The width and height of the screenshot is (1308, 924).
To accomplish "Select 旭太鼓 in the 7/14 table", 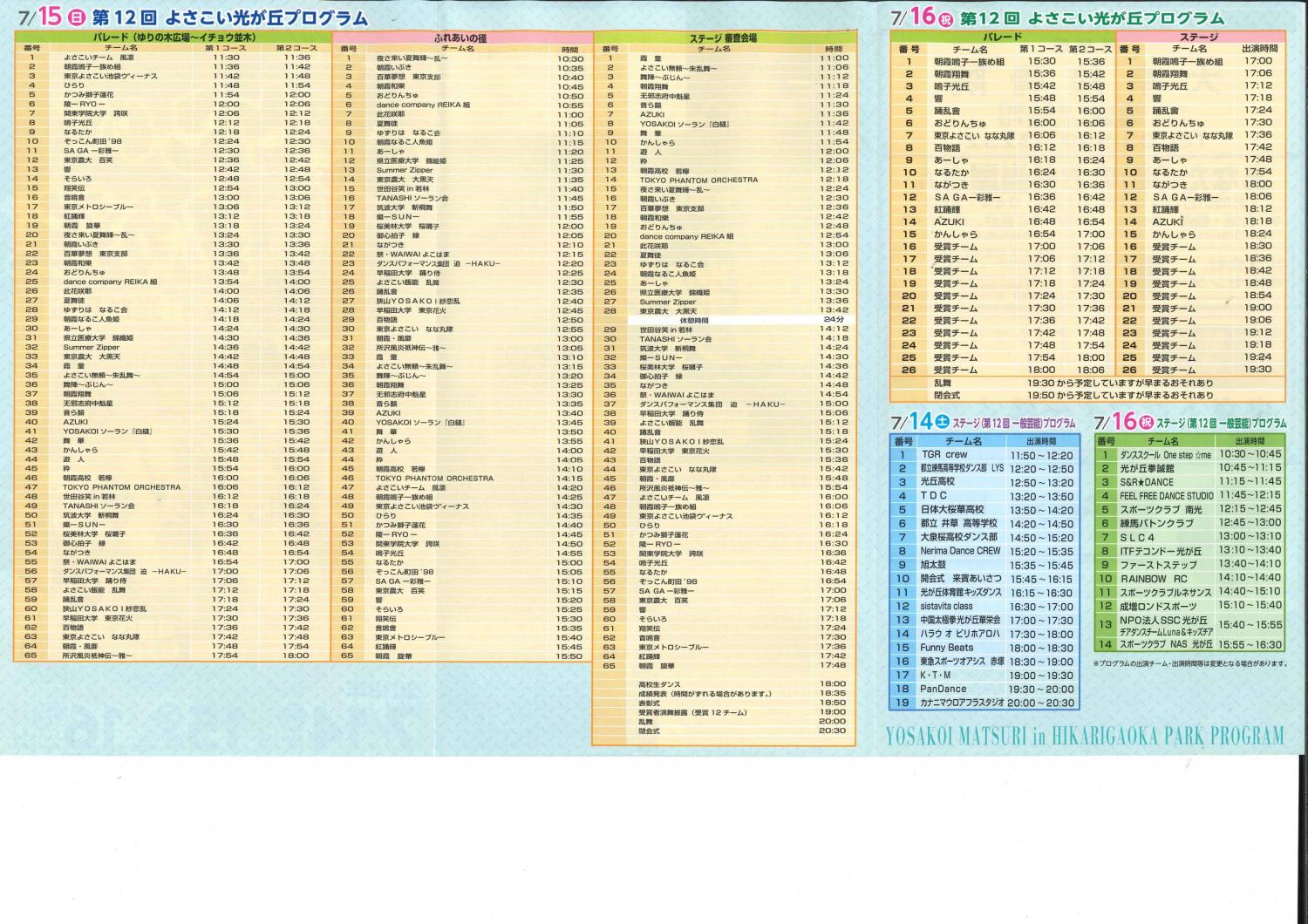I will pos(935,565).
